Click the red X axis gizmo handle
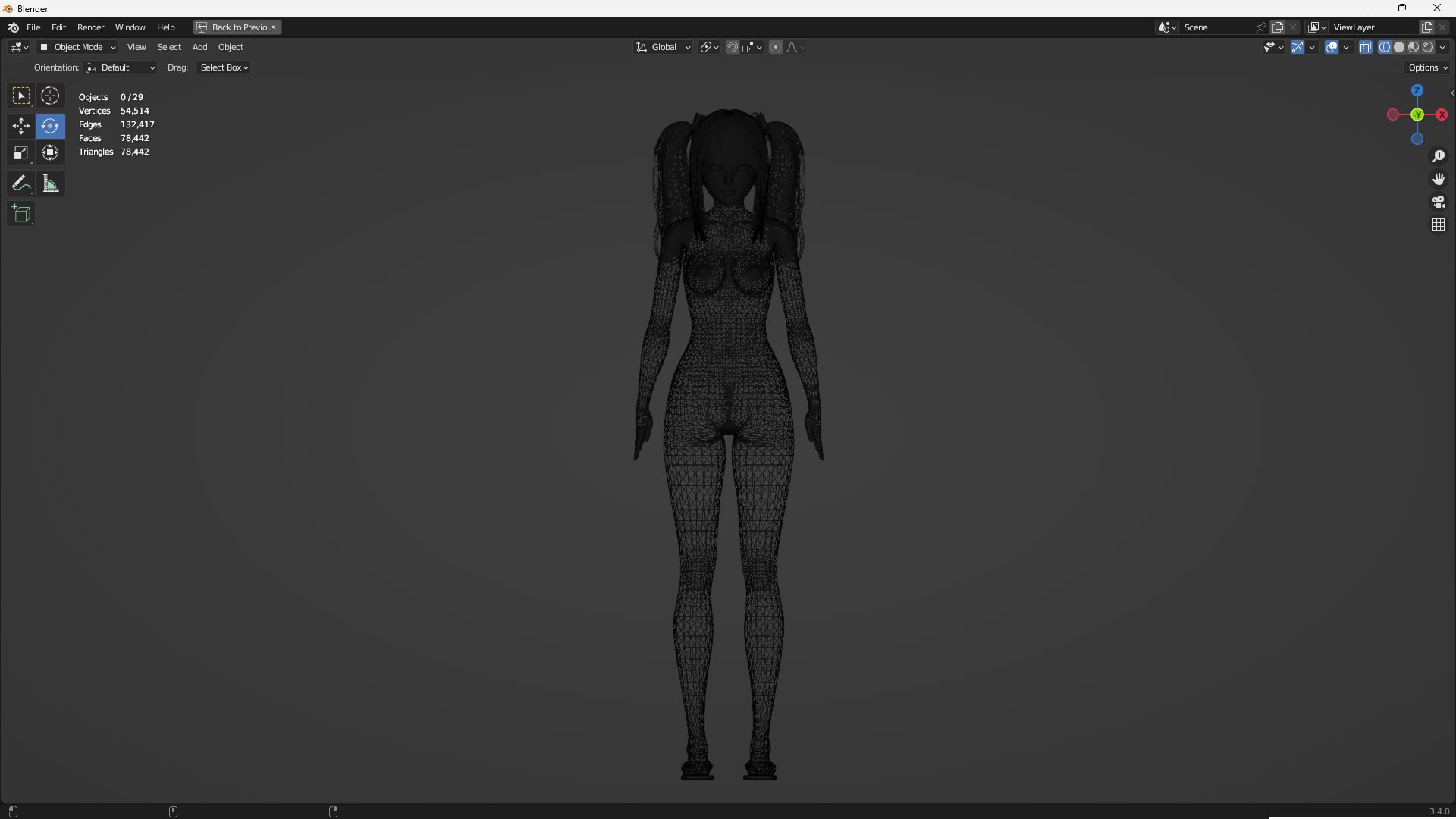 [x=1442, y=115]
